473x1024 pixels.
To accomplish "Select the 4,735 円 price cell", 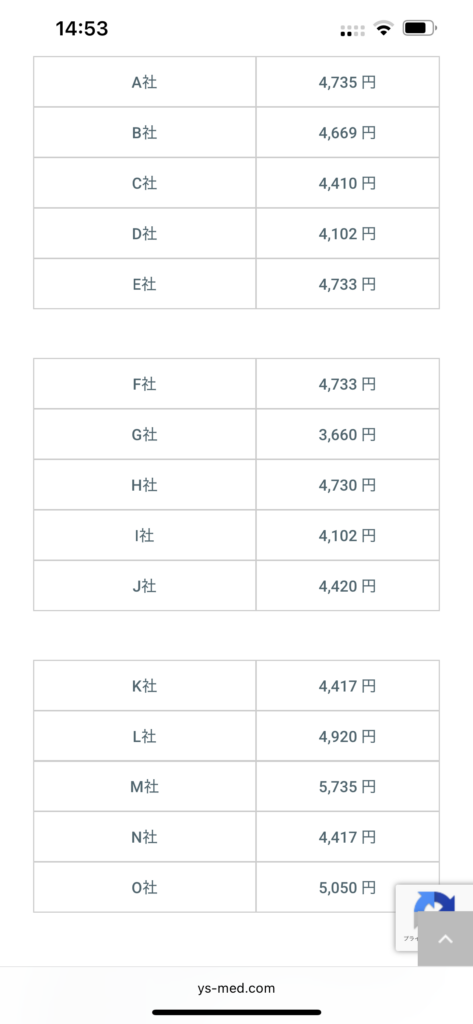I will 348,82.
